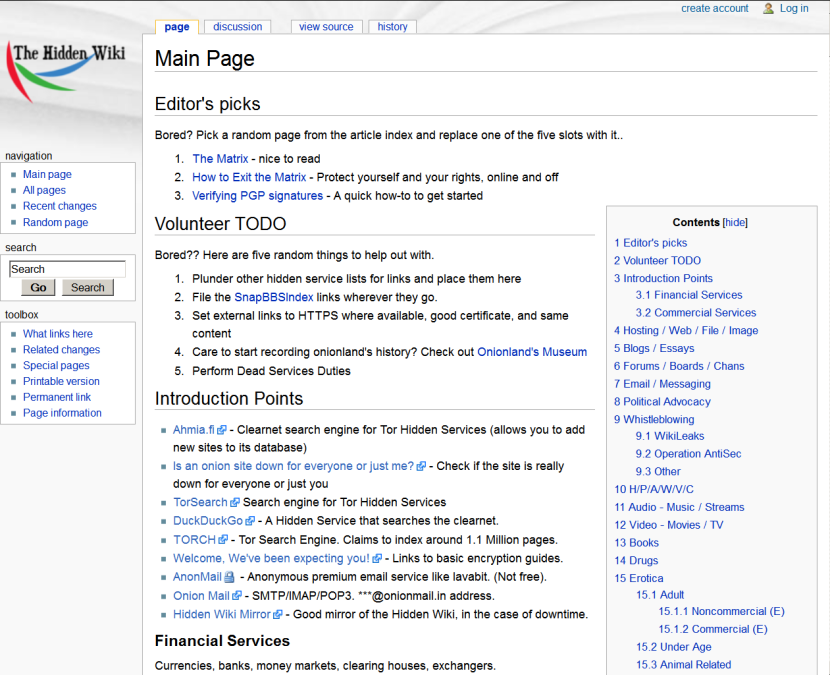Click external link icon after DuckDuckGo

pyautogui.click(x=250, y=521)
